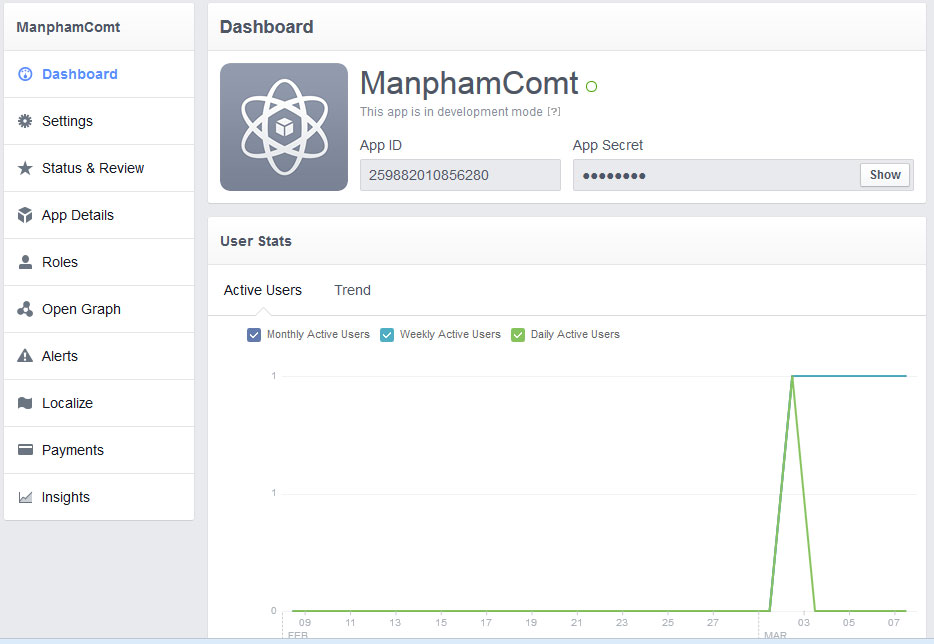Screen dimensions: 934x644
Task: Click the 09 date tick on chart axis
Action: (304, 622)
